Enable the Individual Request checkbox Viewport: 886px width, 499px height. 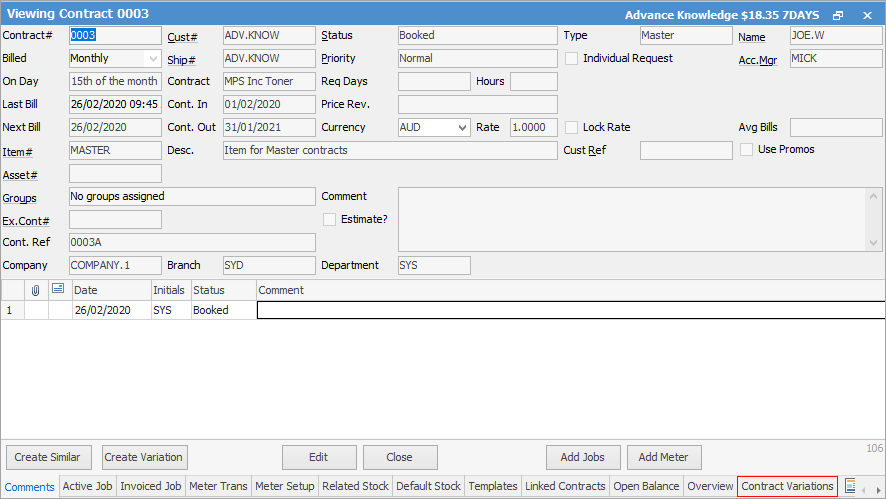point(572,59)
